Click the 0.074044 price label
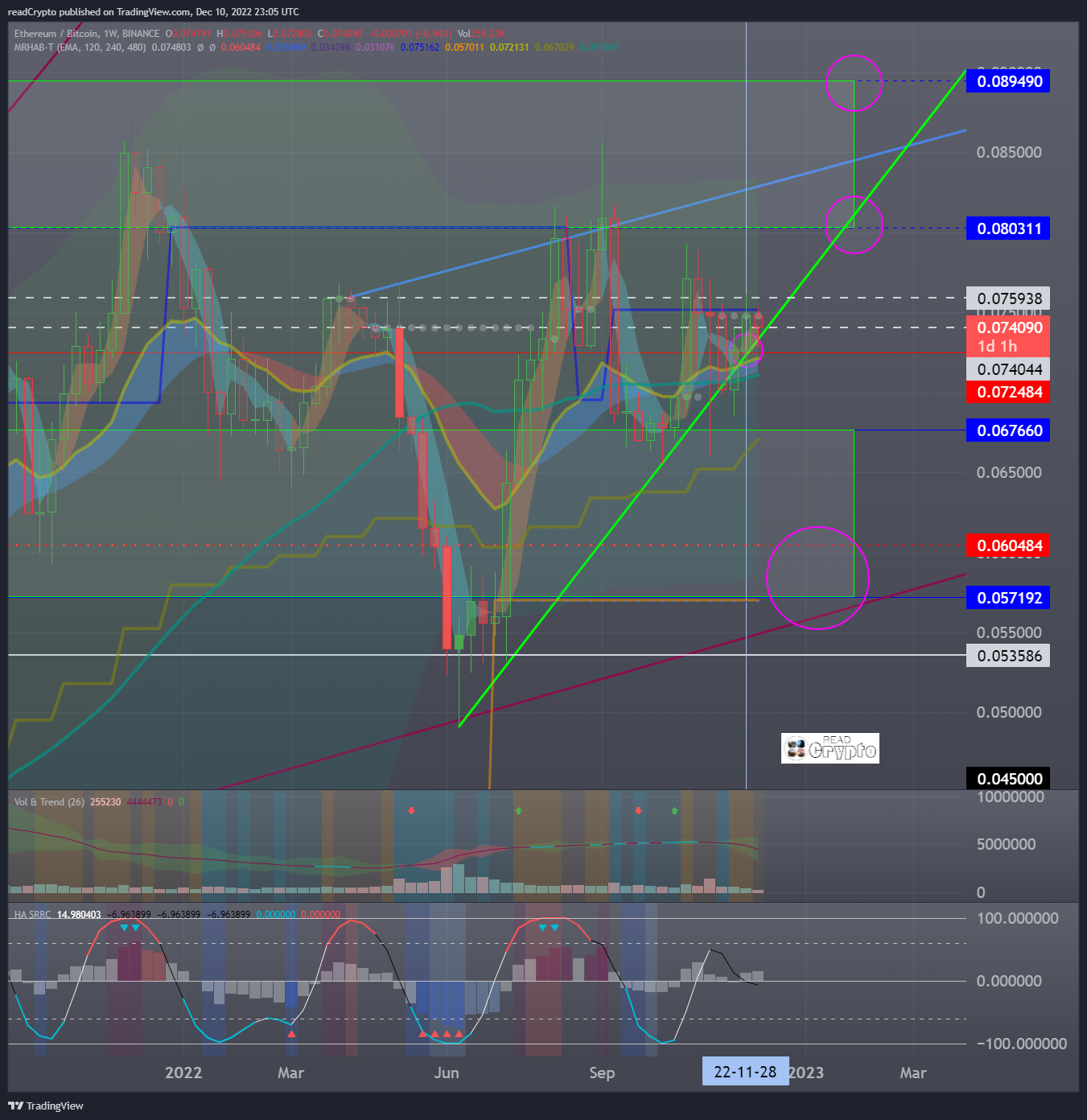 pyautogui.click(x=1009, y=370)
